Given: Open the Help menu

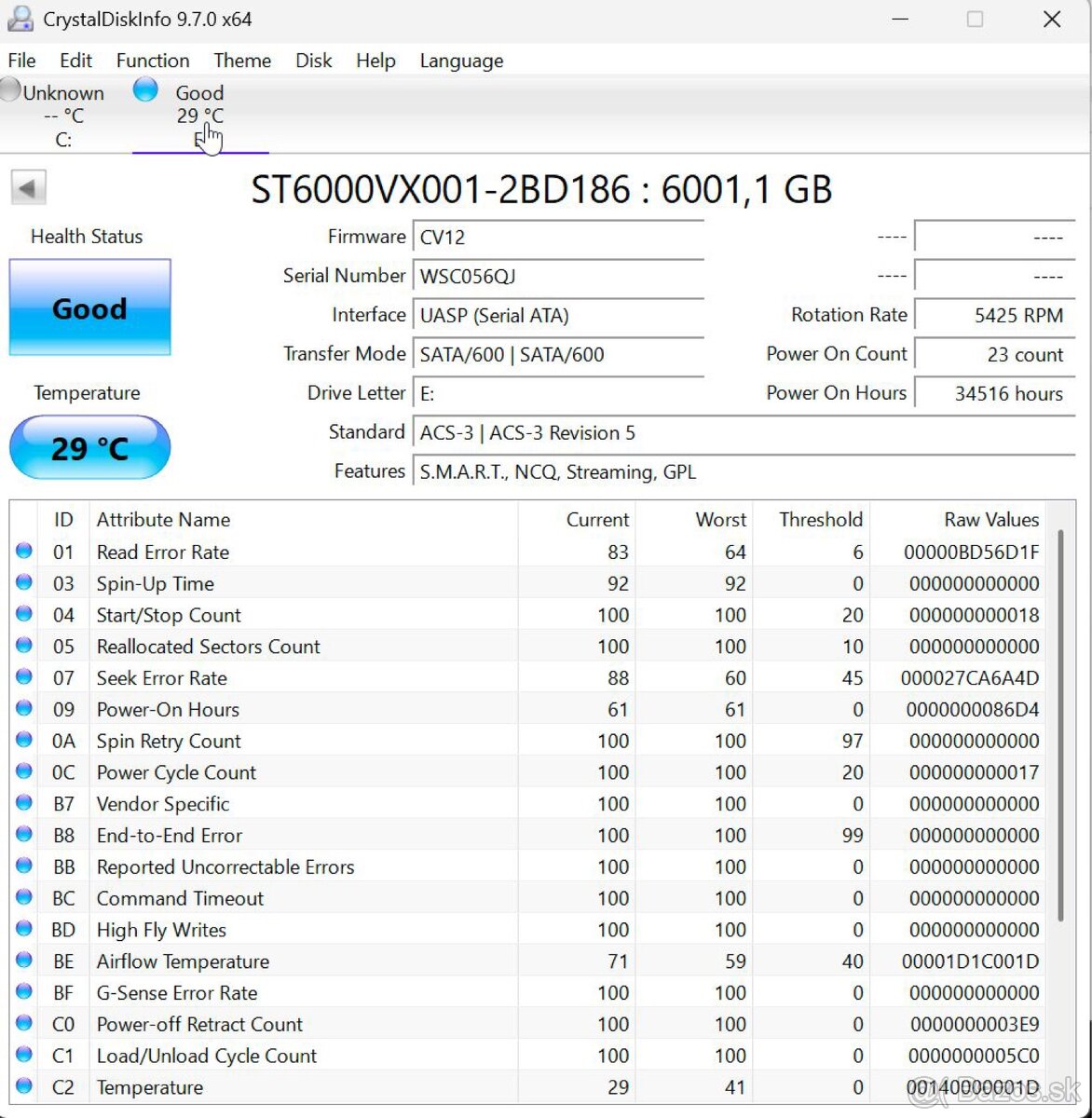Looking at the screenshot, I should tap(375, 60).
